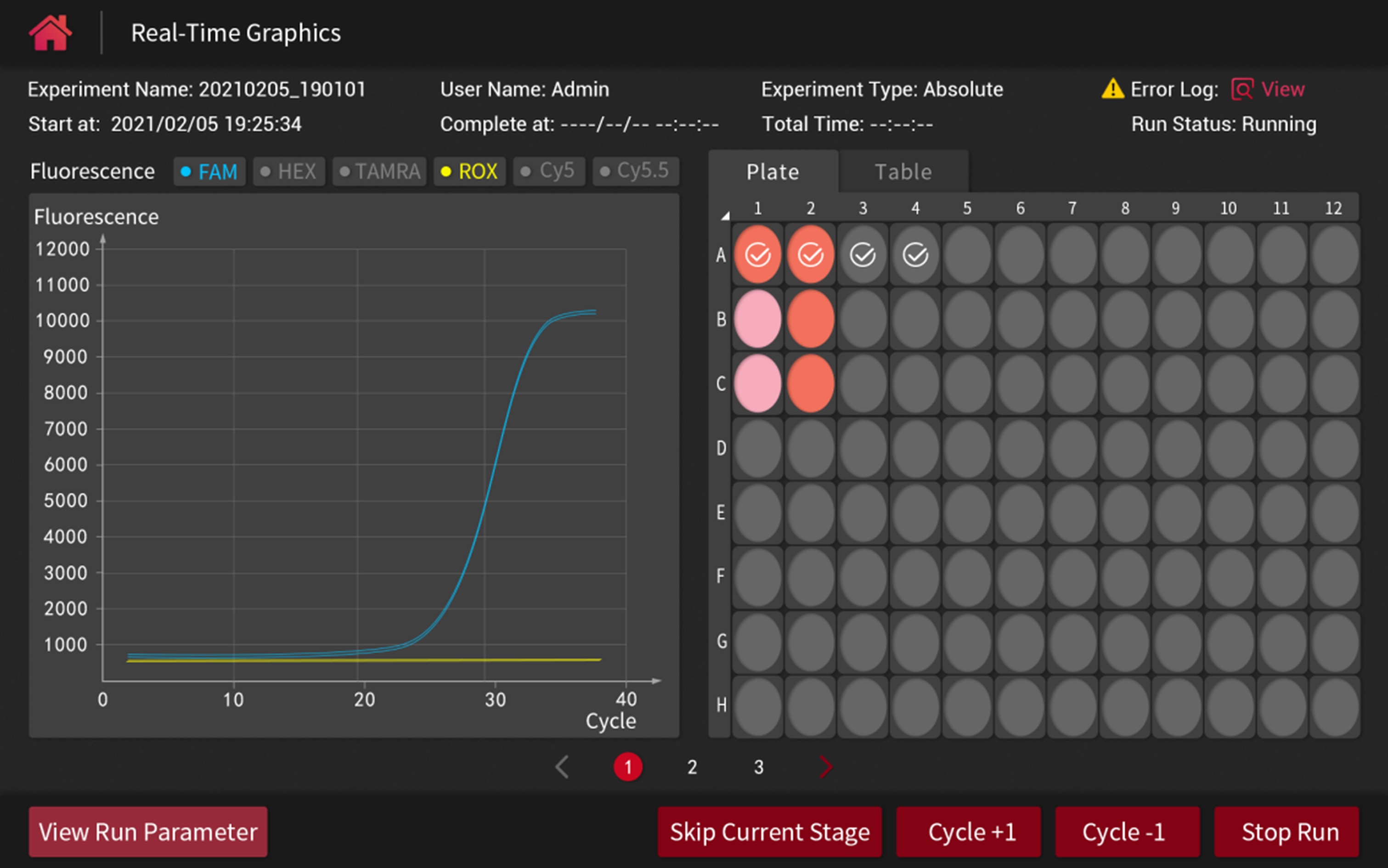Screen dimensions: 1388x868
Task: Select the orange well C2
Action: 811,385
